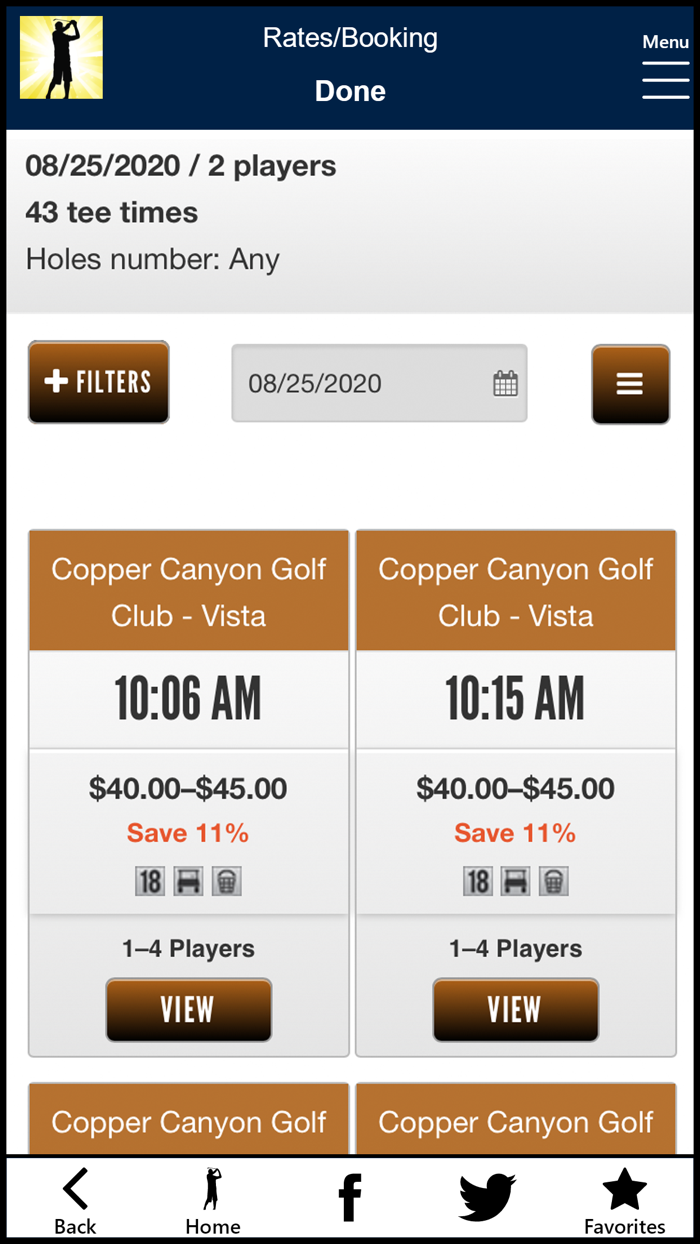Screen dimensions: 700x1244
Task: Select the Rates/Booking header title
Action: pos(349,38)
